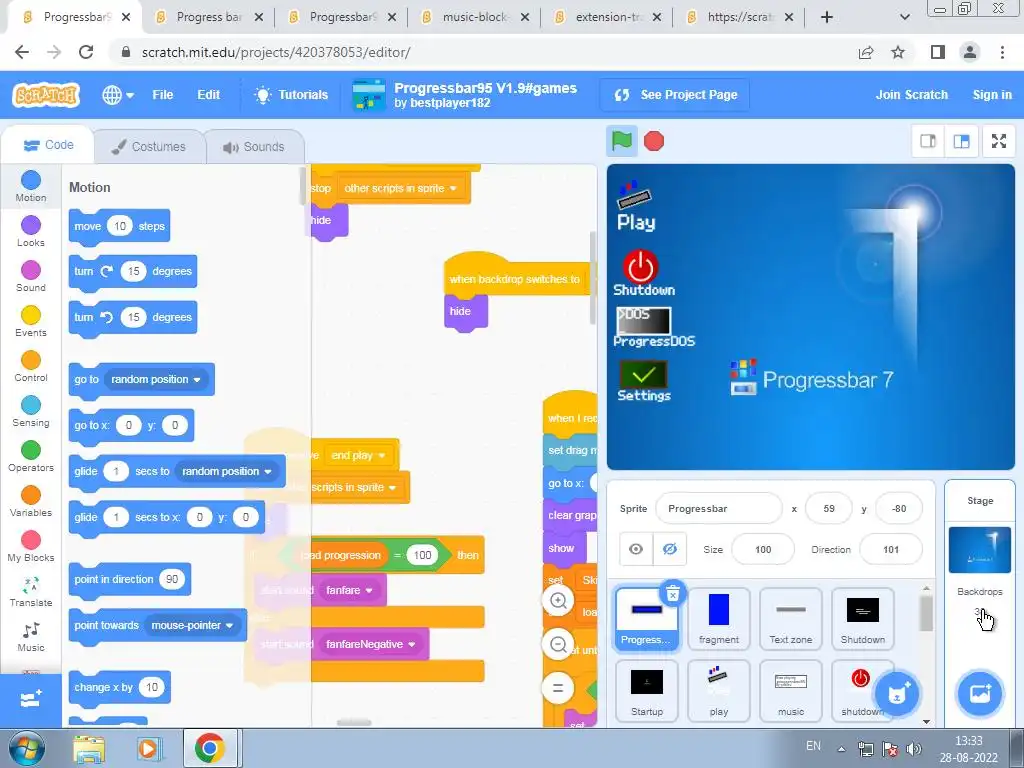Screen dimensions: 1024x768
Task: Click the sprite Direction field
Action: [x=891, y=550]
